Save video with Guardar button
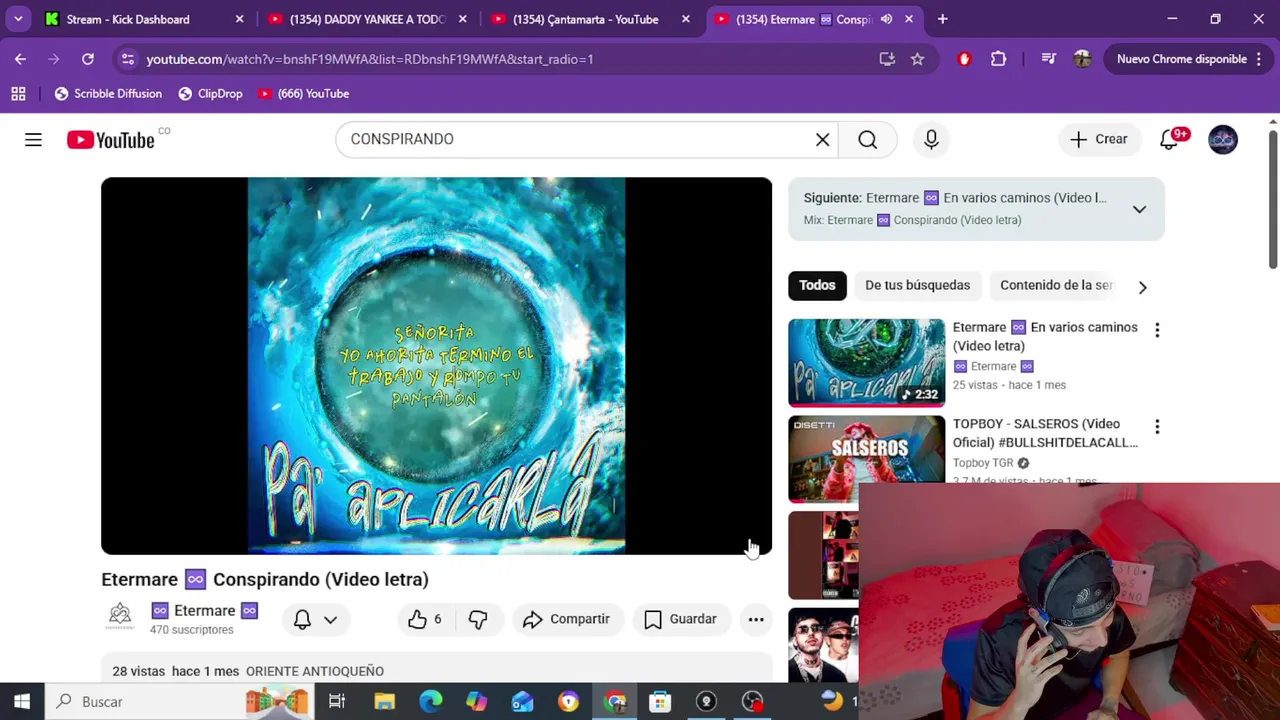 coord(681,619)
